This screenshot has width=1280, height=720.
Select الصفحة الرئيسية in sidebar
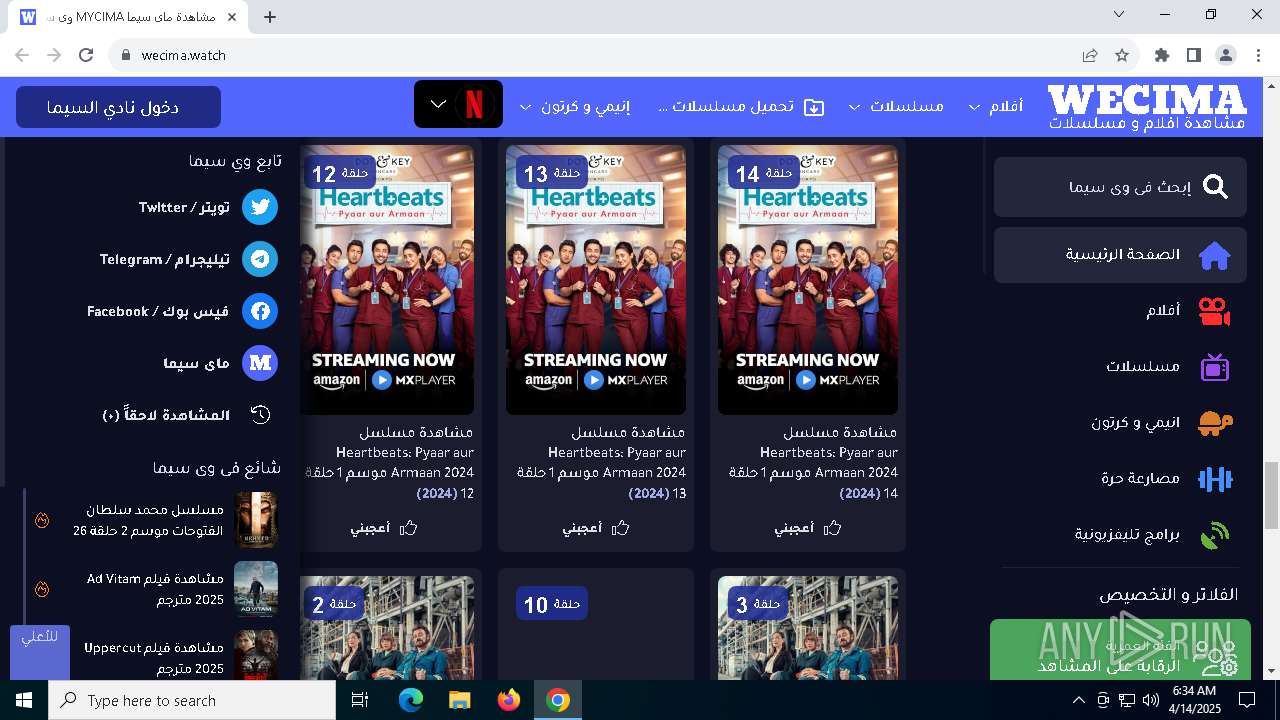pos(1120,255)
